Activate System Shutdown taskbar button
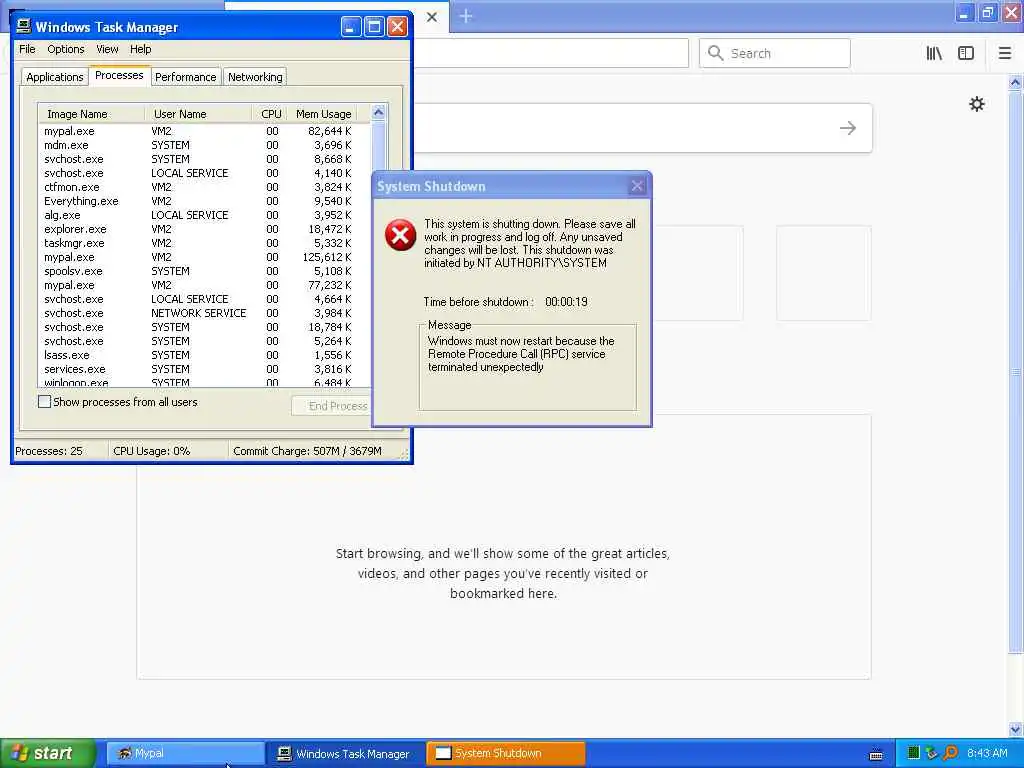This screenshot has height=768, width=1024. point(506,753)
